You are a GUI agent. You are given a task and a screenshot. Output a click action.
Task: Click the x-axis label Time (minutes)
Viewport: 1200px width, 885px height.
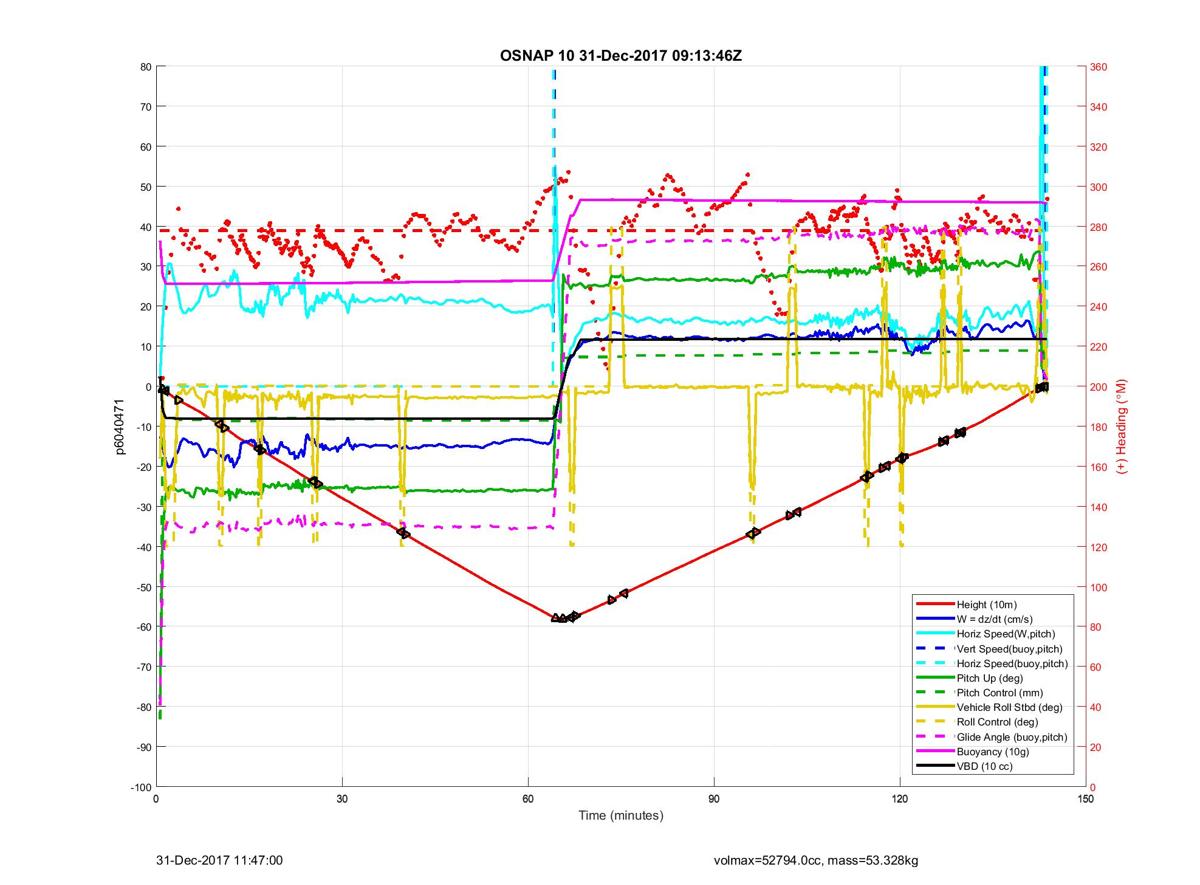point(621,816)
